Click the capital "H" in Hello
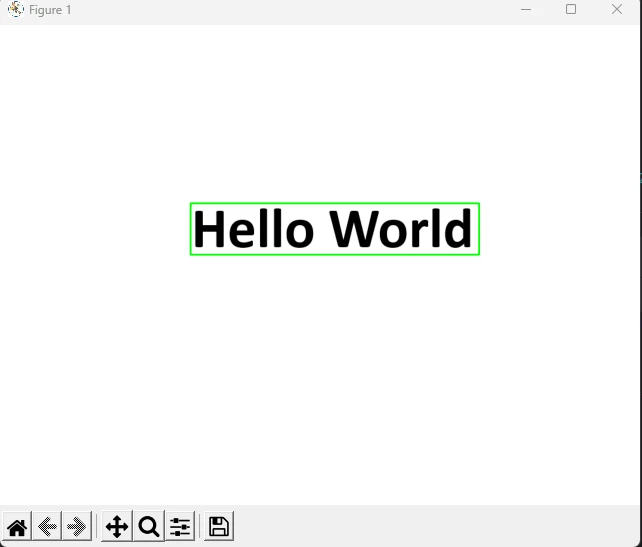Image resolution: width=642 pixels, height=547 pixels. pyautogui.click(x=210, y=229)
